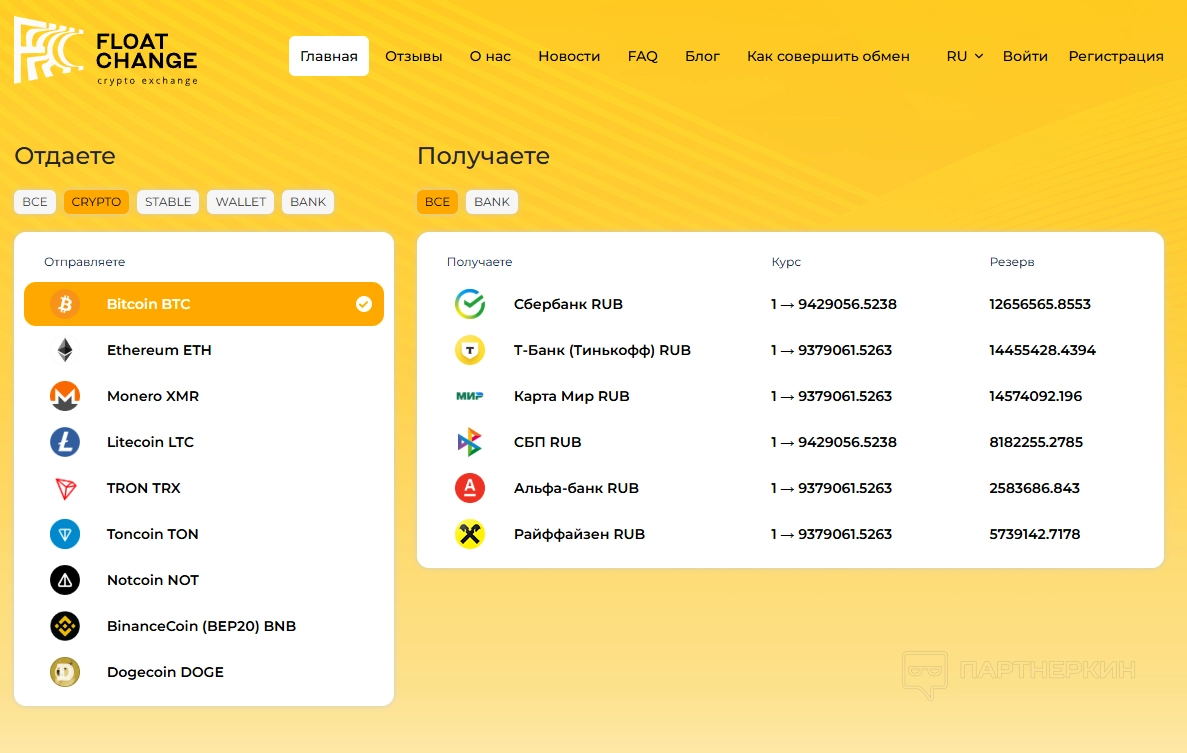Click the selected Bitcoin BTC row

[x=204, y=304]
